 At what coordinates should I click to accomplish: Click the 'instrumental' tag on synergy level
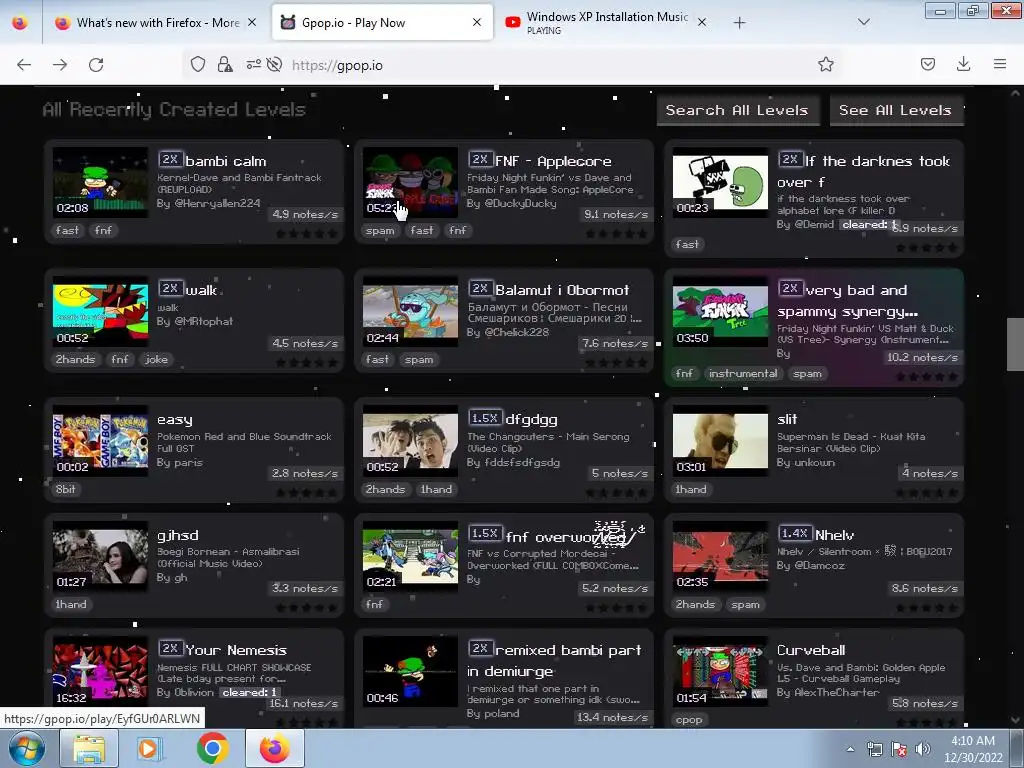click(x=743, y=374)
